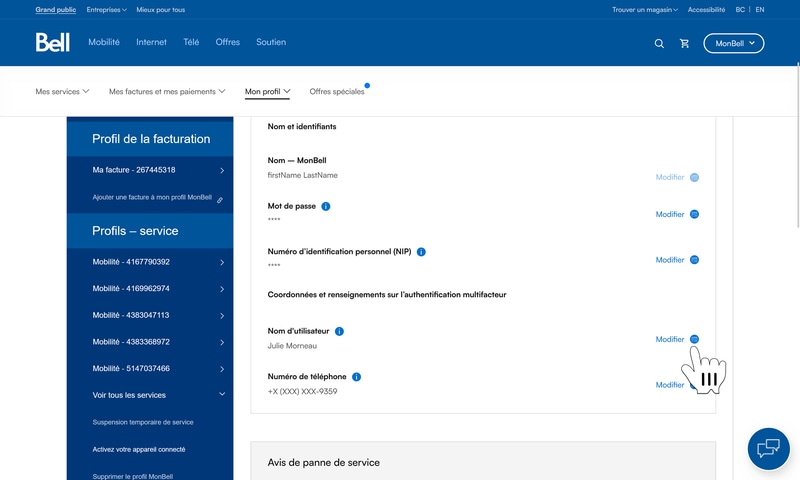Select the Mobilité - 5147037466 profile
800x480 pixels.
(131, 368)
